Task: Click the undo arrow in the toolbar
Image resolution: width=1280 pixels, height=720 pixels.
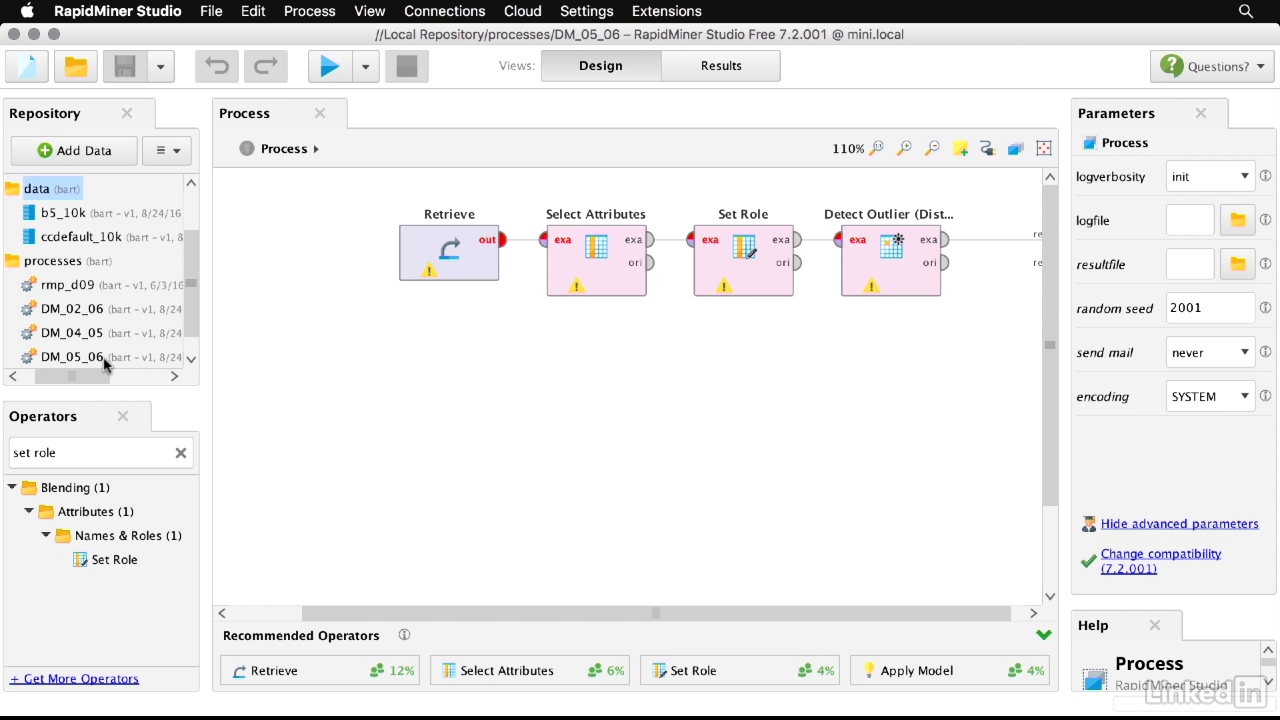Action: (x=217, y=67)
